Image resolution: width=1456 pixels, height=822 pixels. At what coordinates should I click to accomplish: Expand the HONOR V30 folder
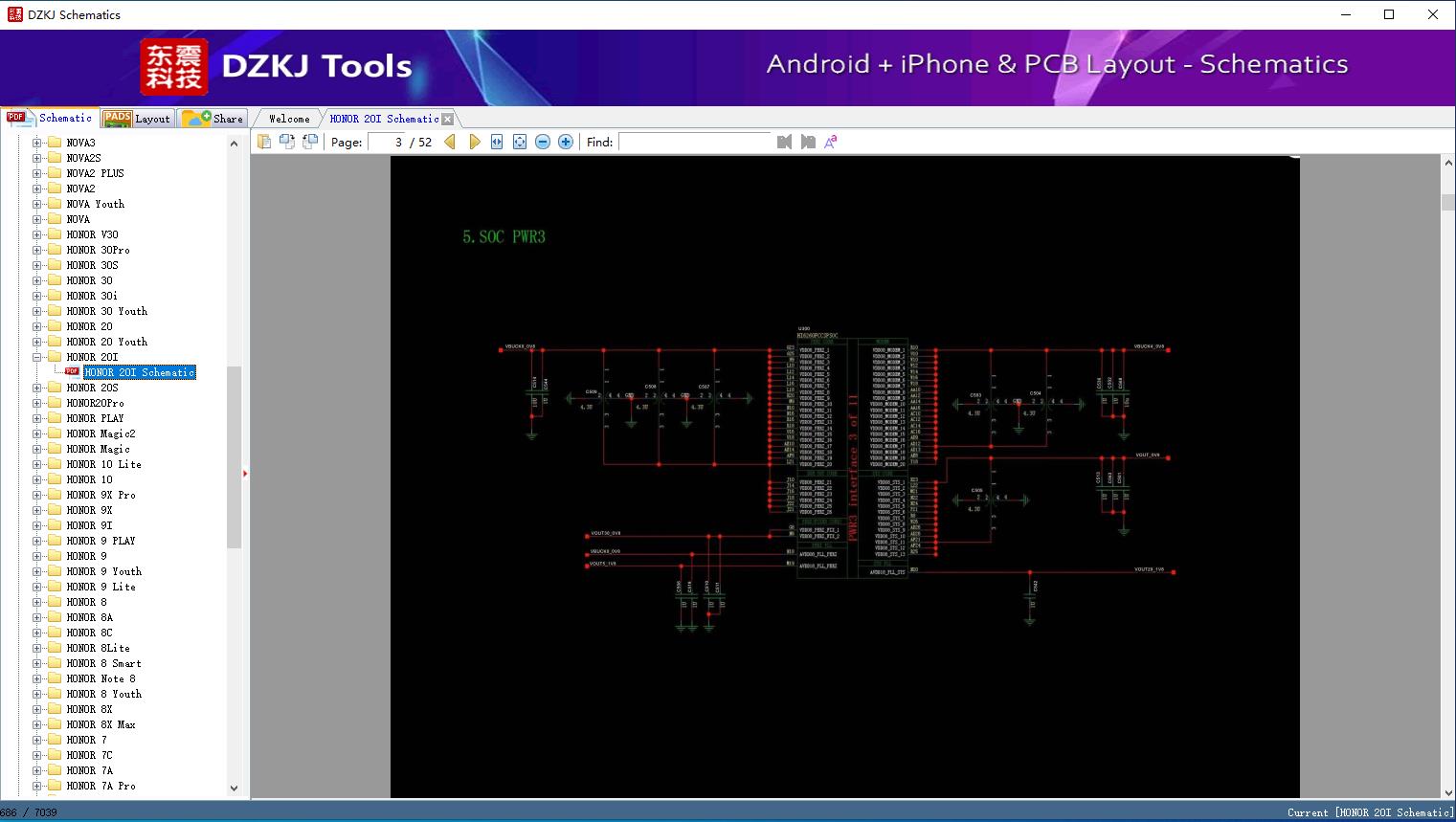[37, 234]
